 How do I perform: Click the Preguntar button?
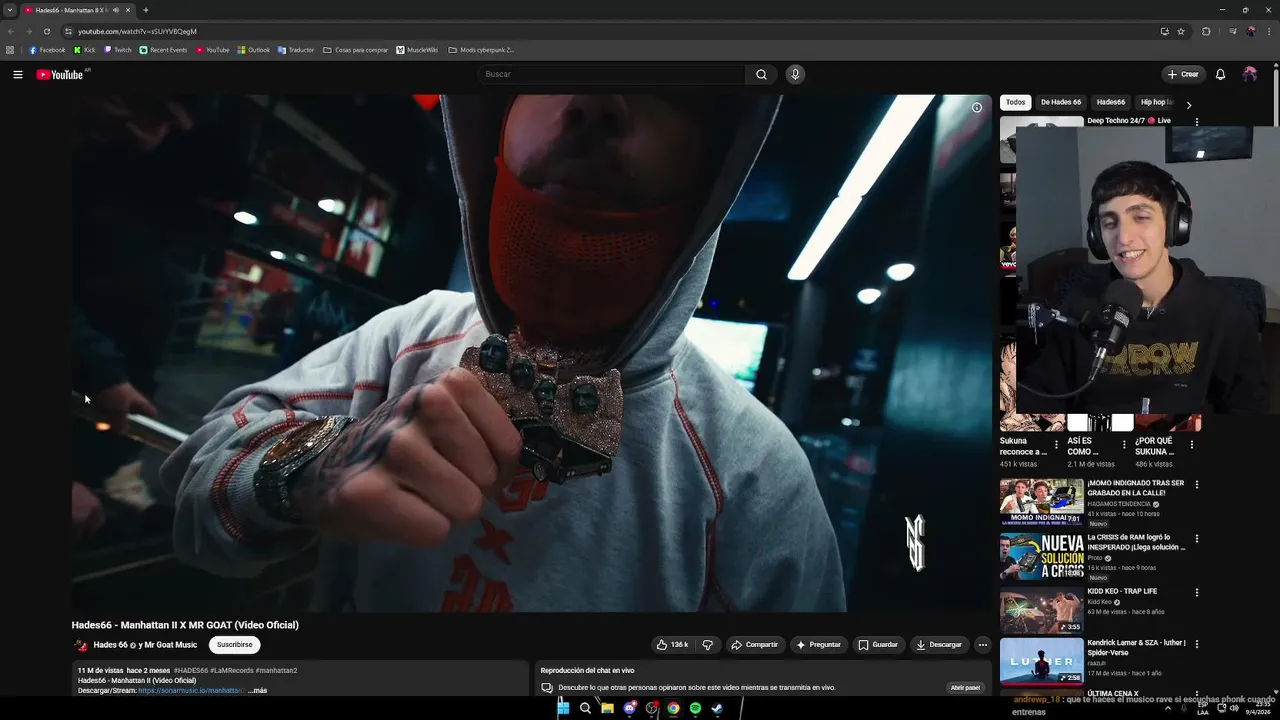[x=819, y=645]
